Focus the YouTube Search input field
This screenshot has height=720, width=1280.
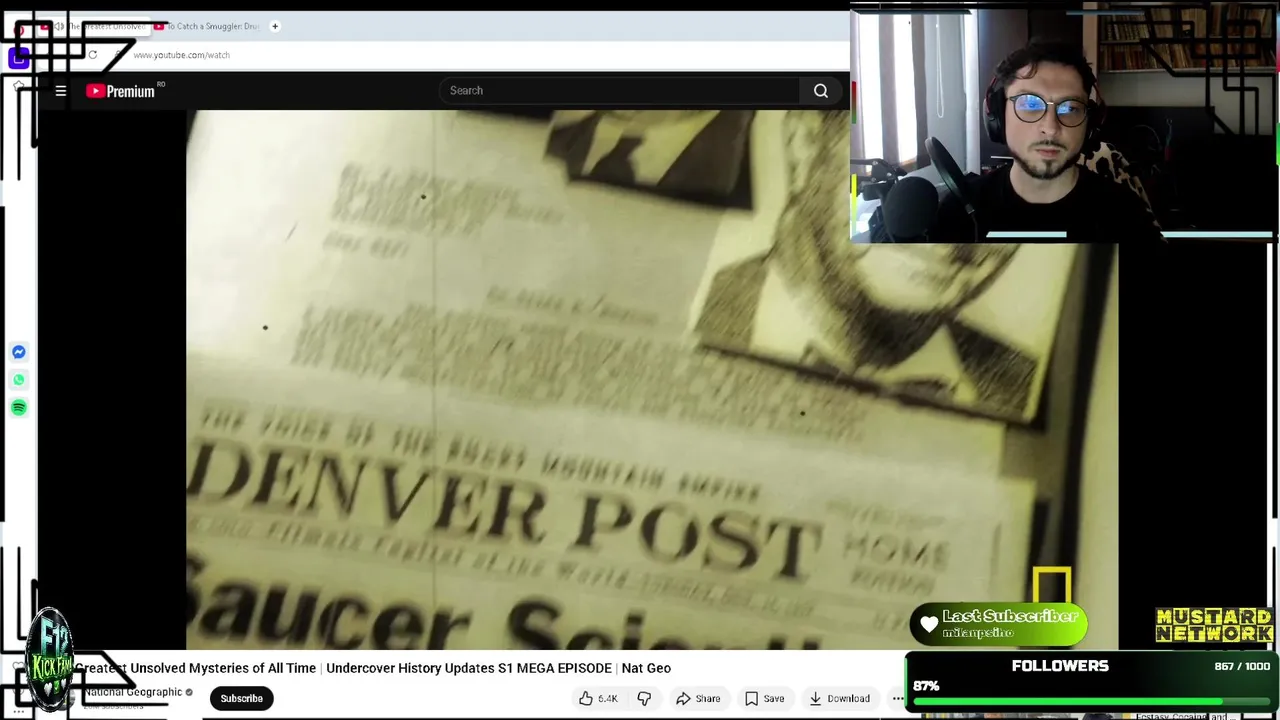(x=620, y=91)
